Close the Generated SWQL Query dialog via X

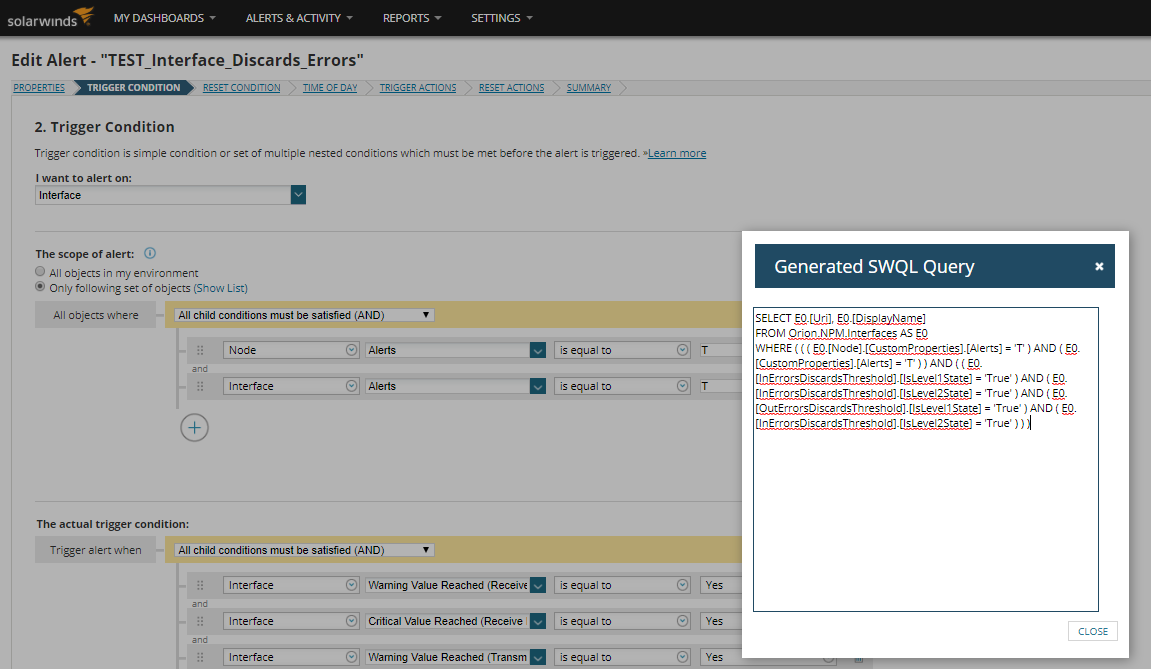[1099, 267]
